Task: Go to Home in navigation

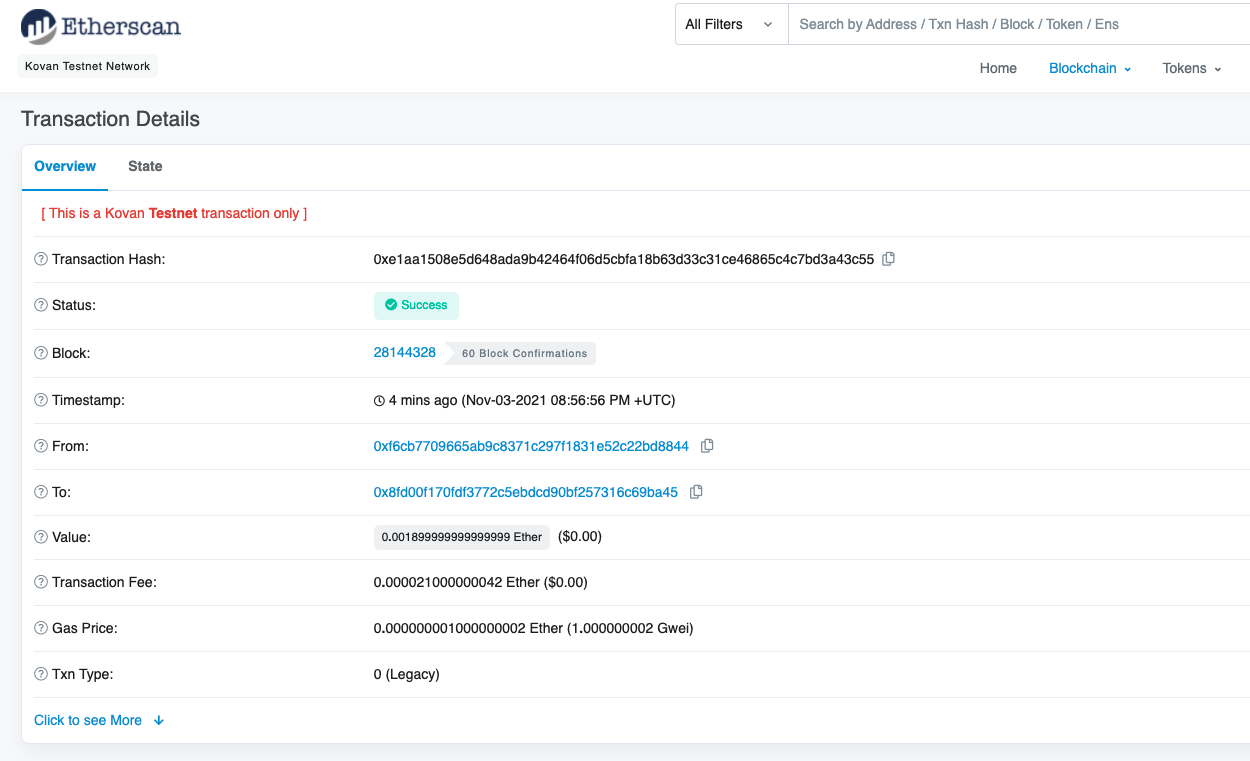Action: [x=998, y=68]
